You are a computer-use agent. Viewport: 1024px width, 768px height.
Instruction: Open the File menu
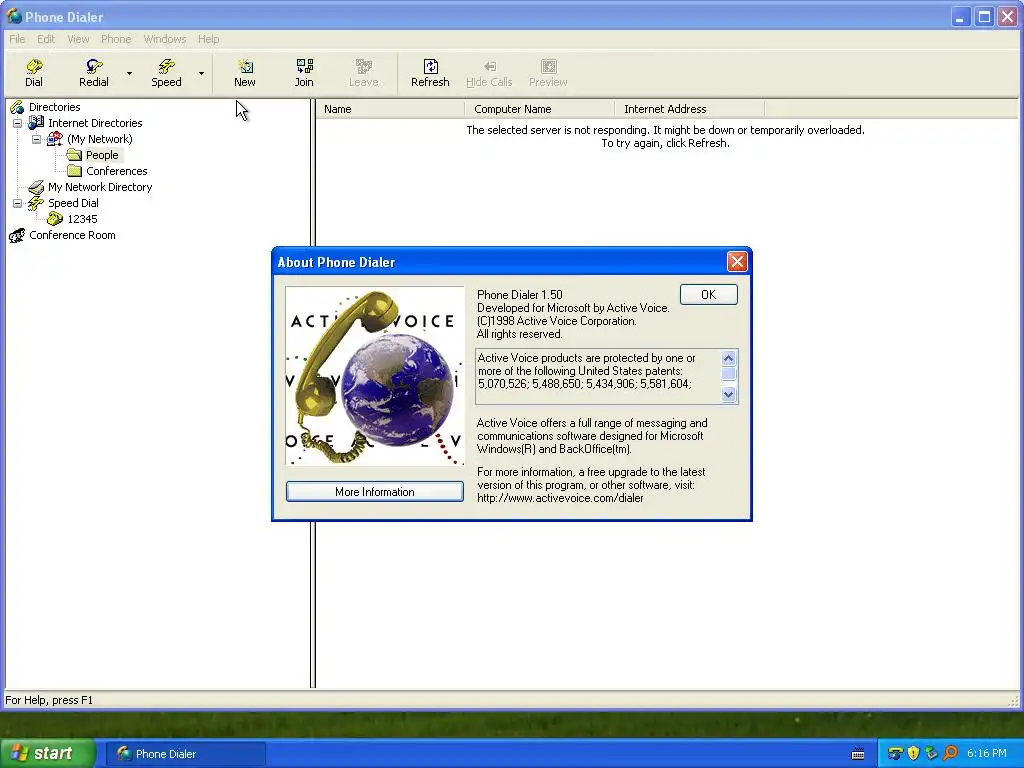[x=17, y=39]
